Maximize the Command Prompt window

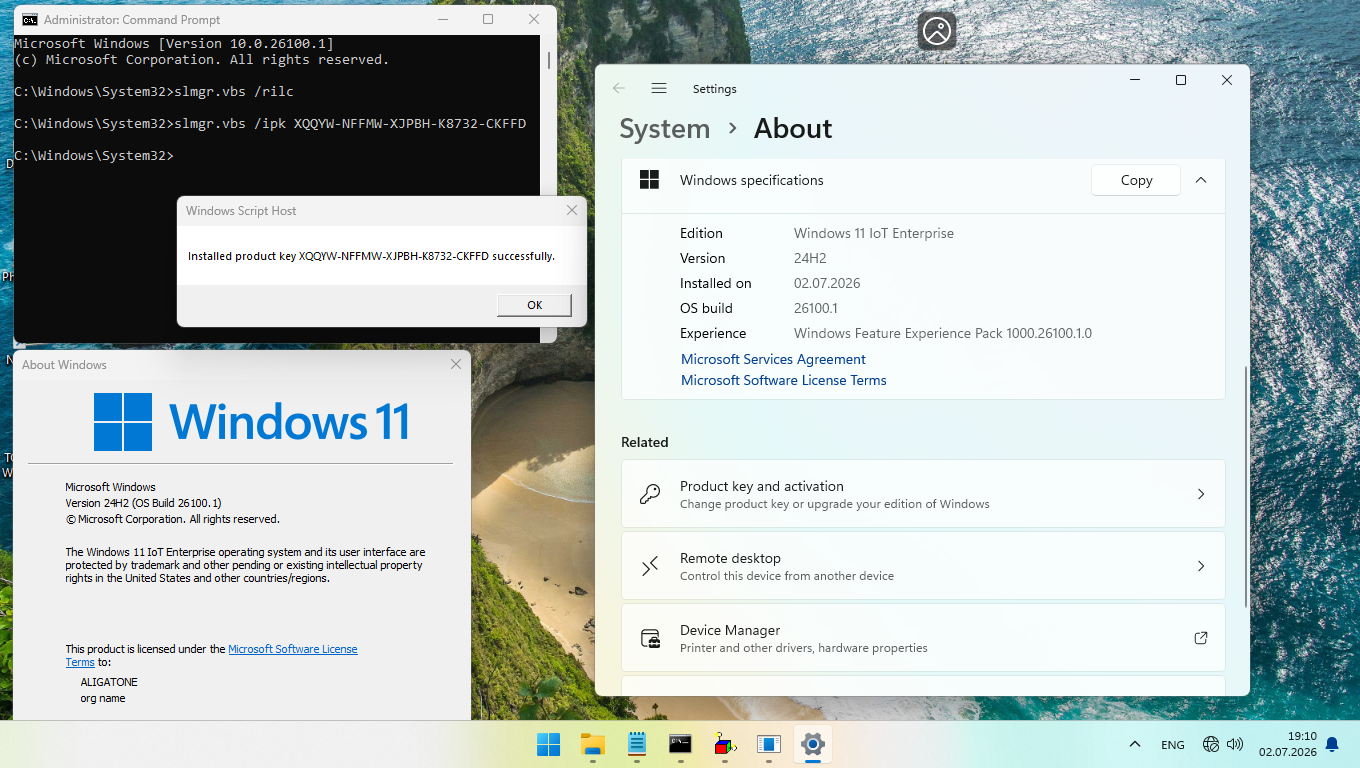pyautogui.click(x=488, y=19)
